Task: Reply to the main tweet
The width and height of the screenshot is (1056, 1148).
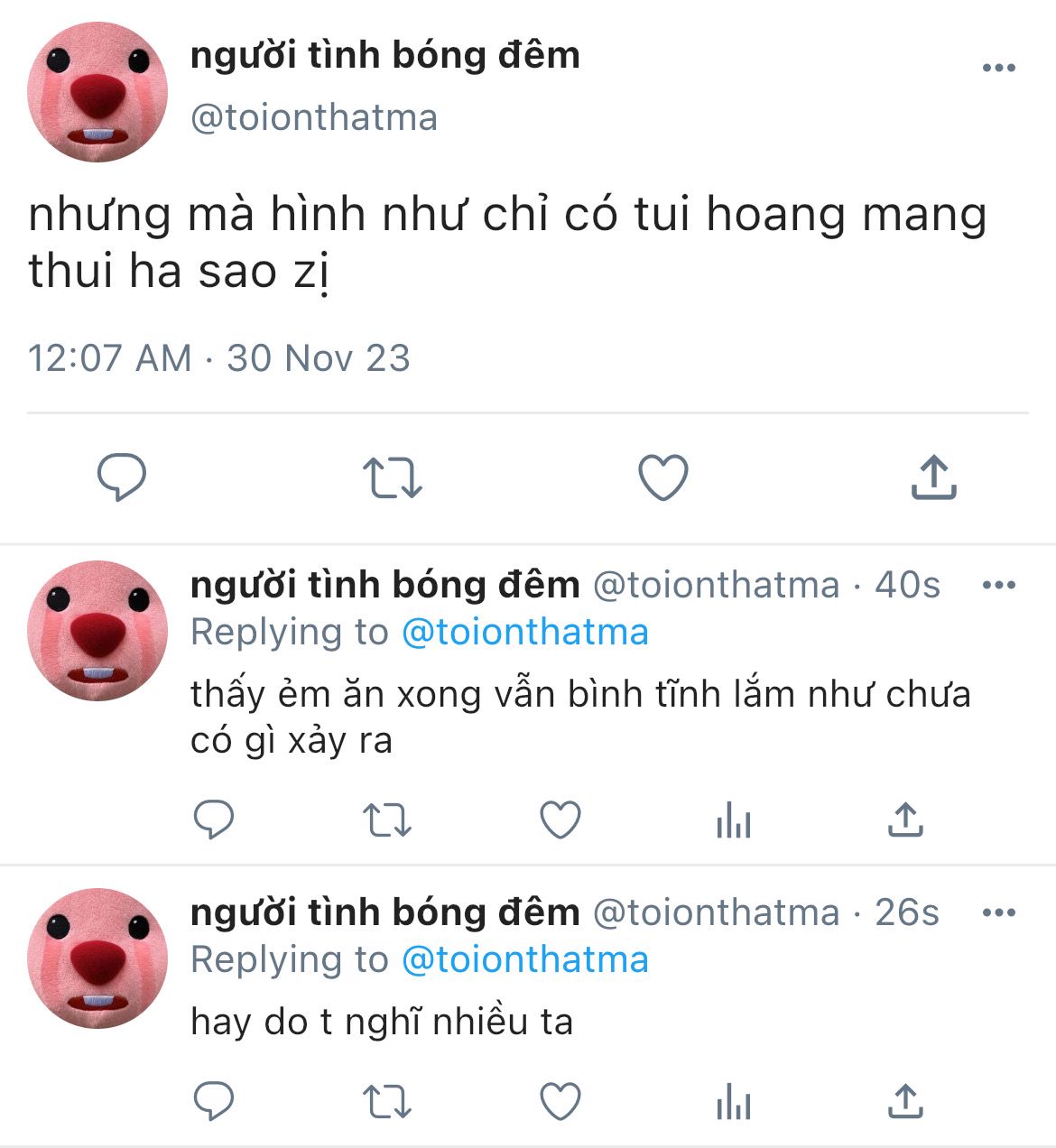Action: tap(122, 477)
